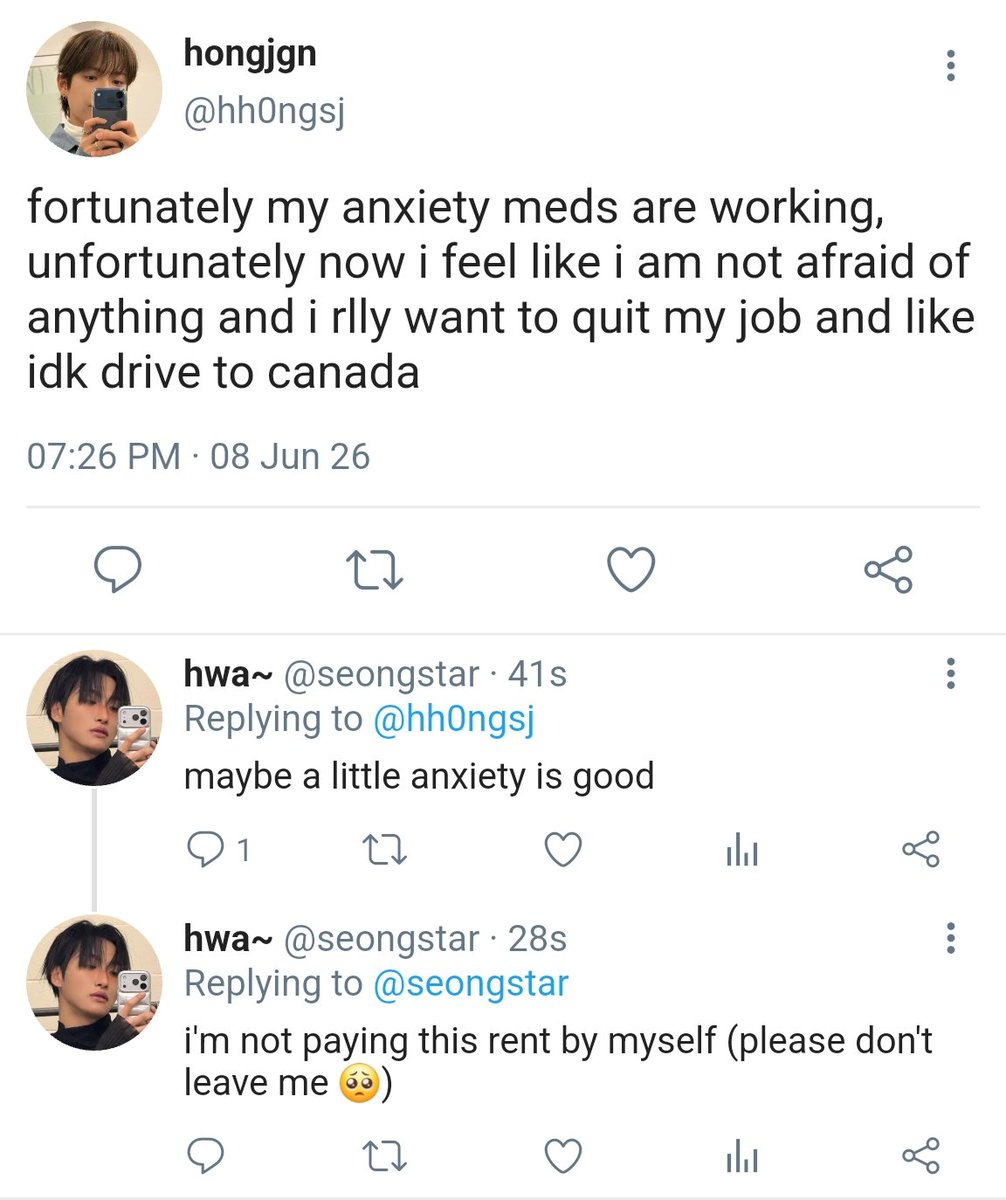Retweet the main anxiety meds tweet
Image resolution: width=1006 pixels, height=1200 pixels.
point(374,570)
